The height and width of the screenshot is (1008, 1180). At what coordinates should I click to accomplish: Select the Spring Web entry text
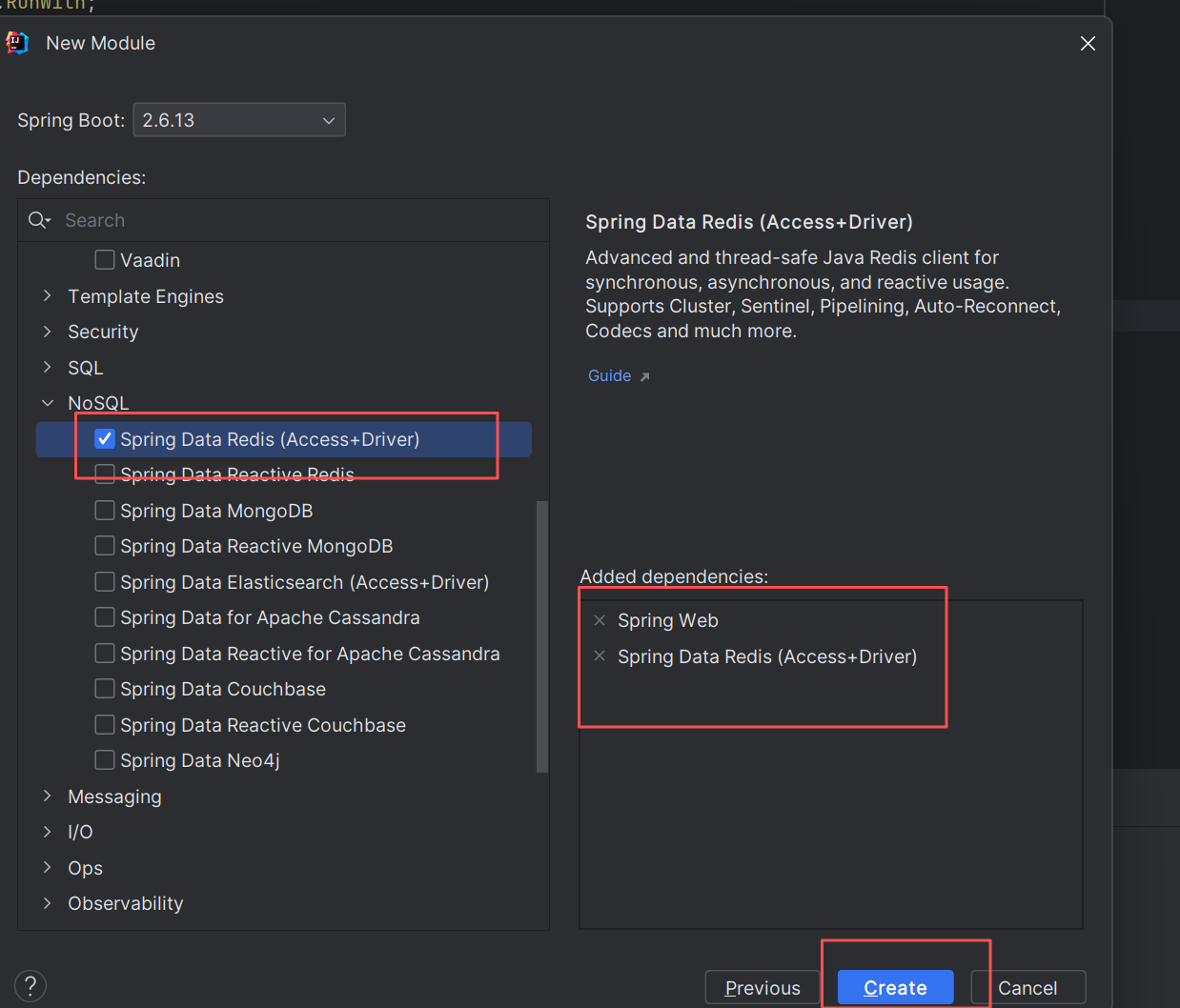(x=668, y=620)
